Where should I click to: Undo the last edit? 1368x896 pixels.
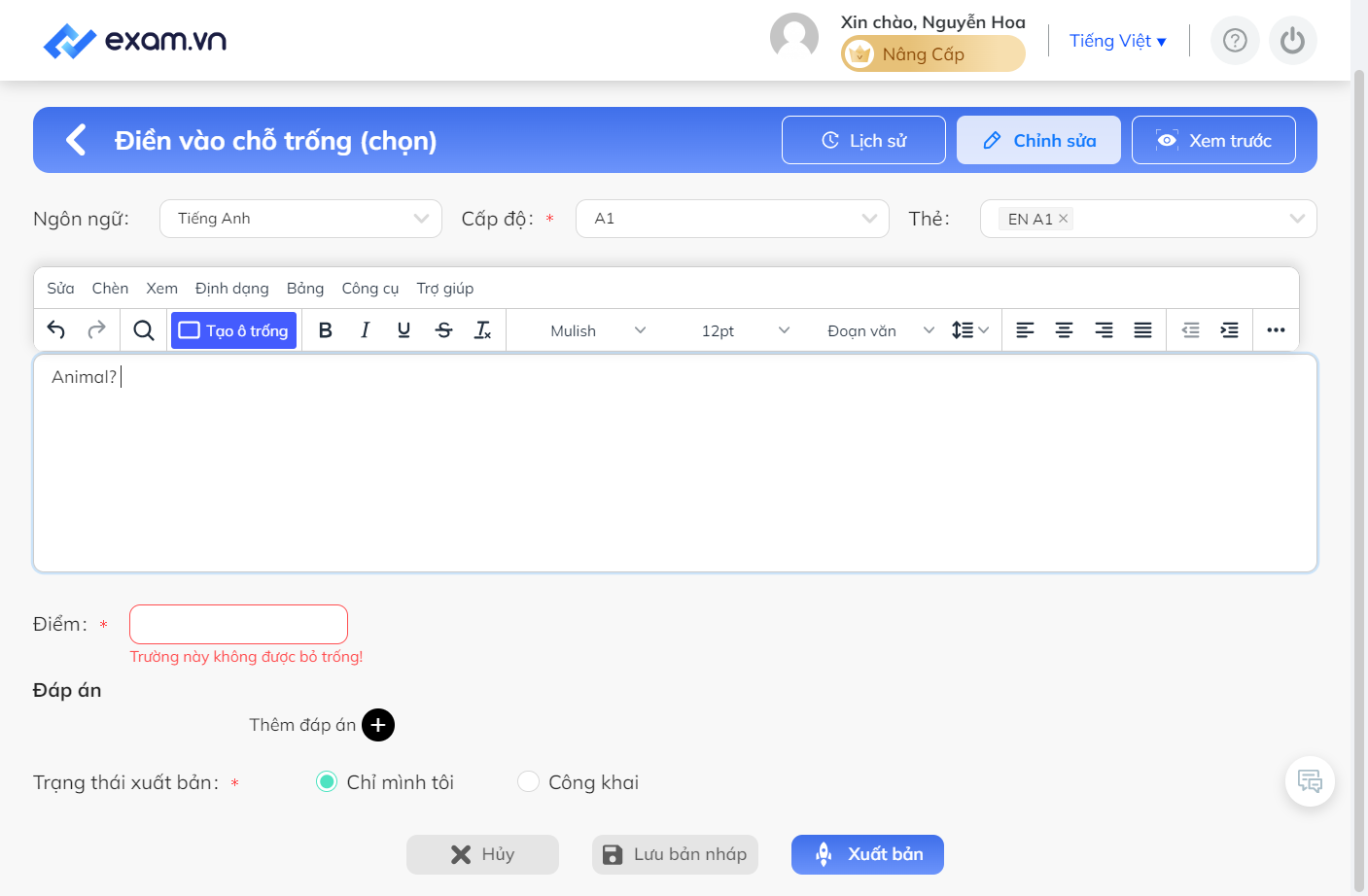tap(56, 330)
